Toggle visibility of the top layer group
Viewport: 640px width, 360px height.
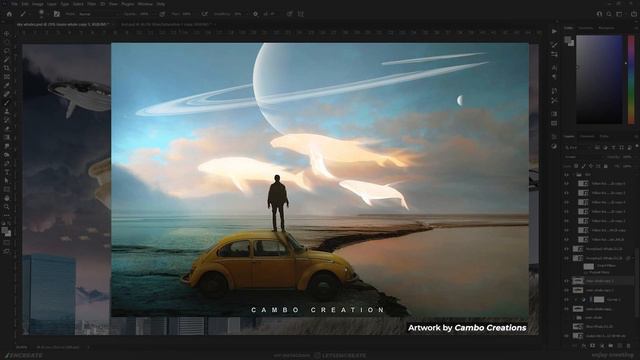tap(567, 174)
